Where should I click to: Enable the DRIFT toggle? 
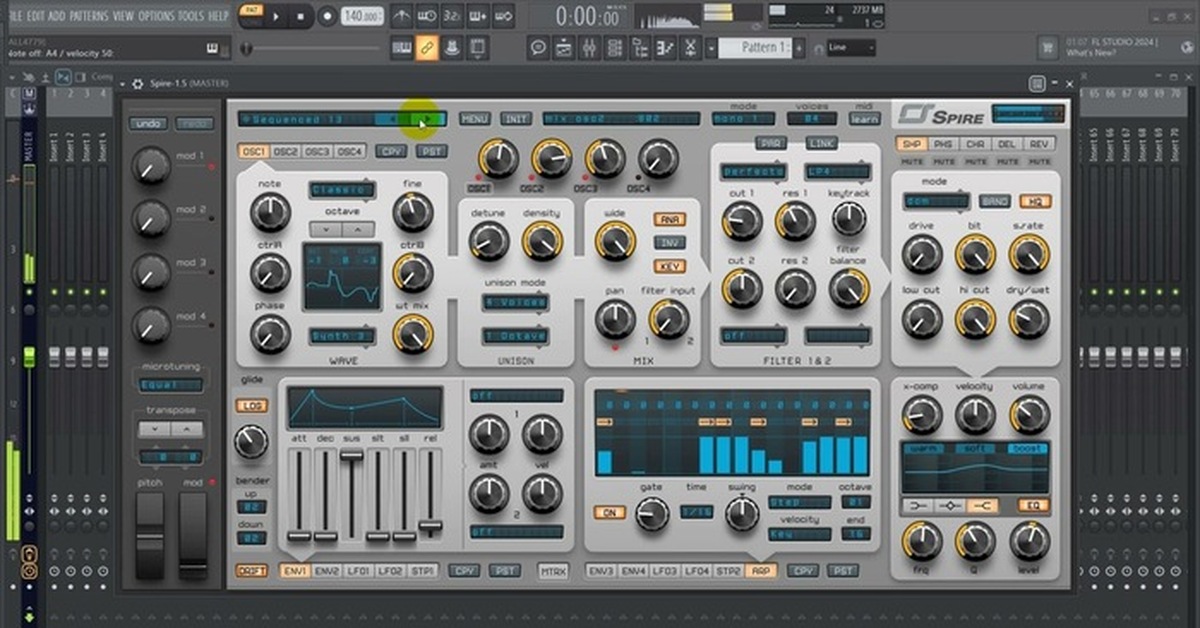pyautogui.click(x=251, y=571)
